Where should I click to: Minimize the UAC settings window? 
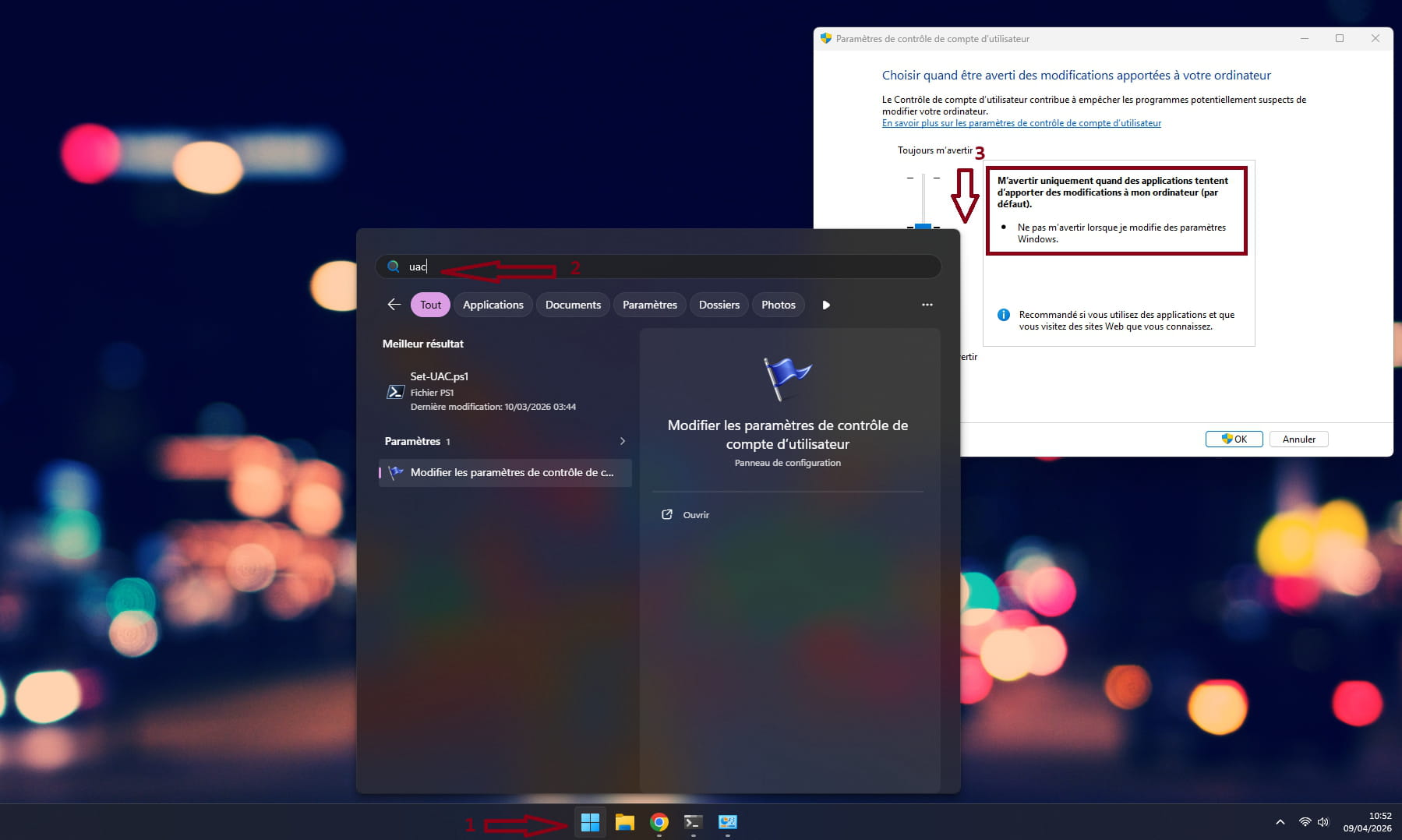tap(1305, 38)
